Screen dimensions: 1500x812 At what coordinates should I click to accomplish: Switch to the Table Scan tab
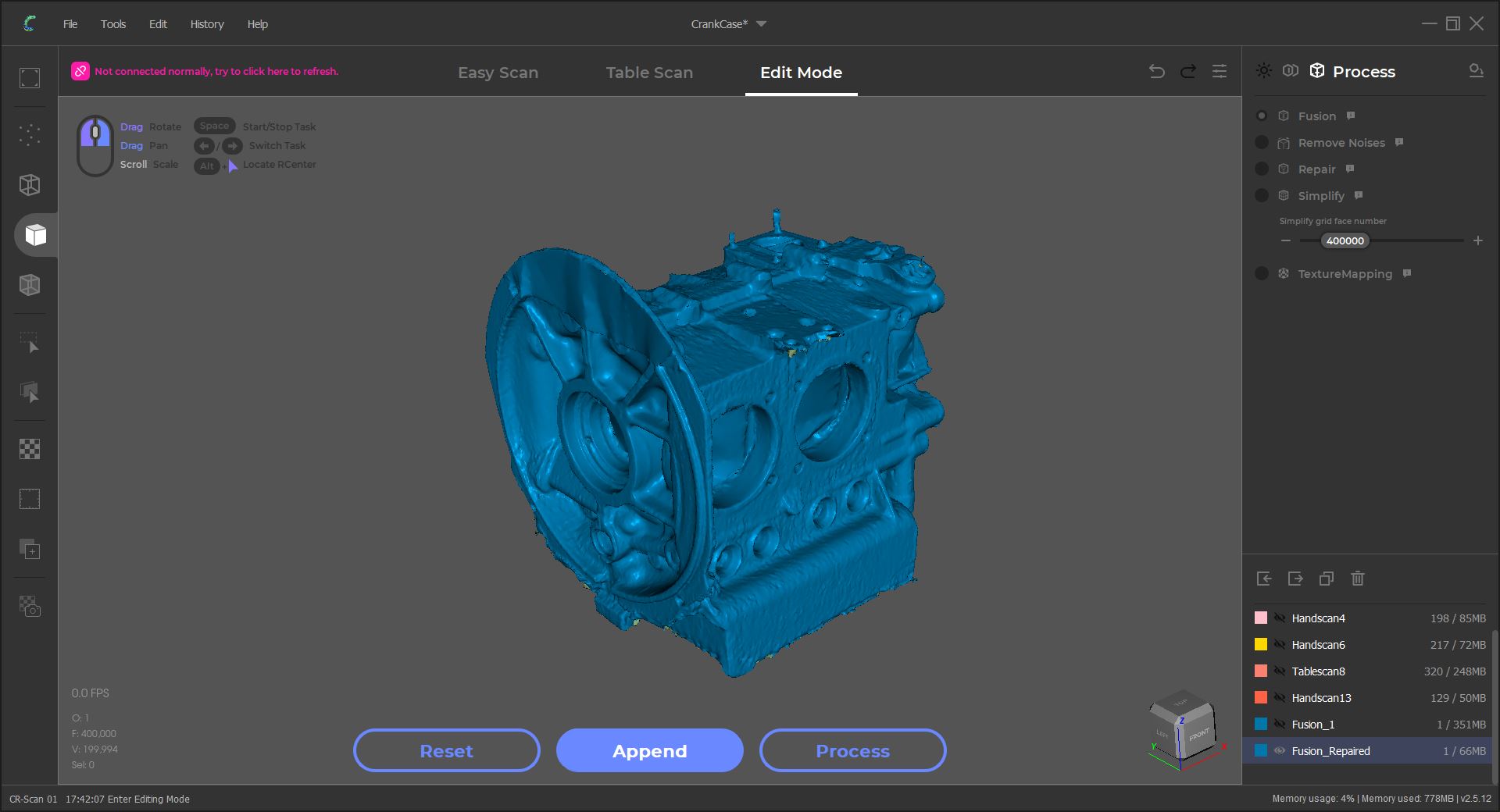point(649,73)
